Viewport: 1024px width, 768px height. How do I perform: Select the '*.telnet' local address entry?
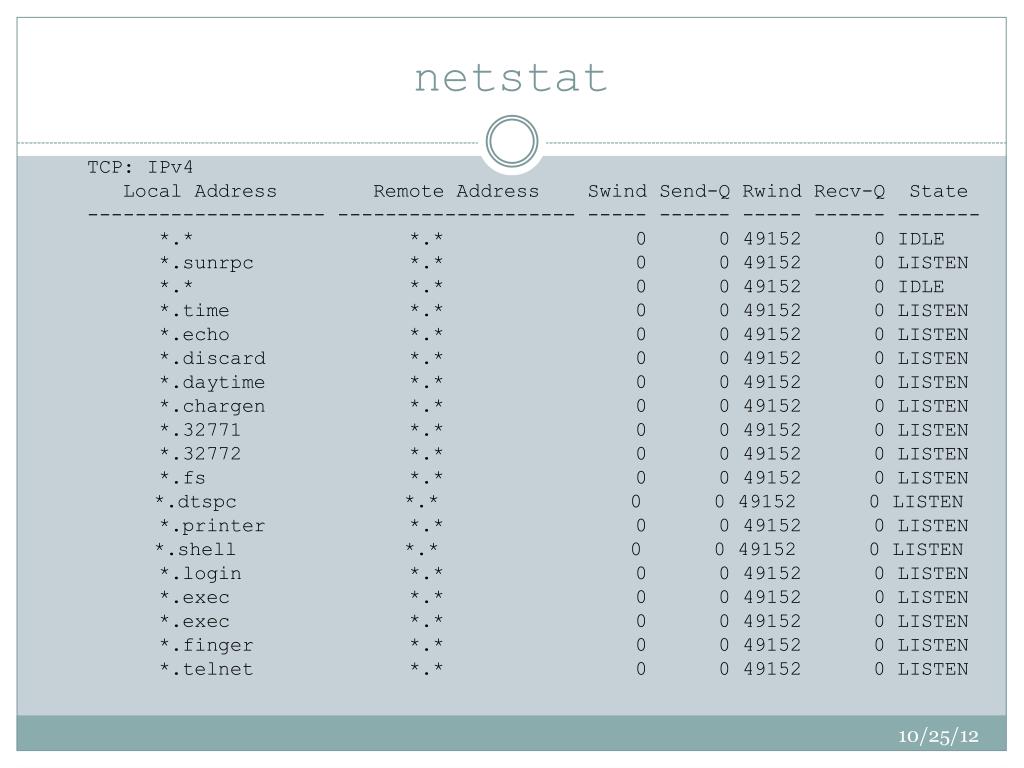[206, 669]
